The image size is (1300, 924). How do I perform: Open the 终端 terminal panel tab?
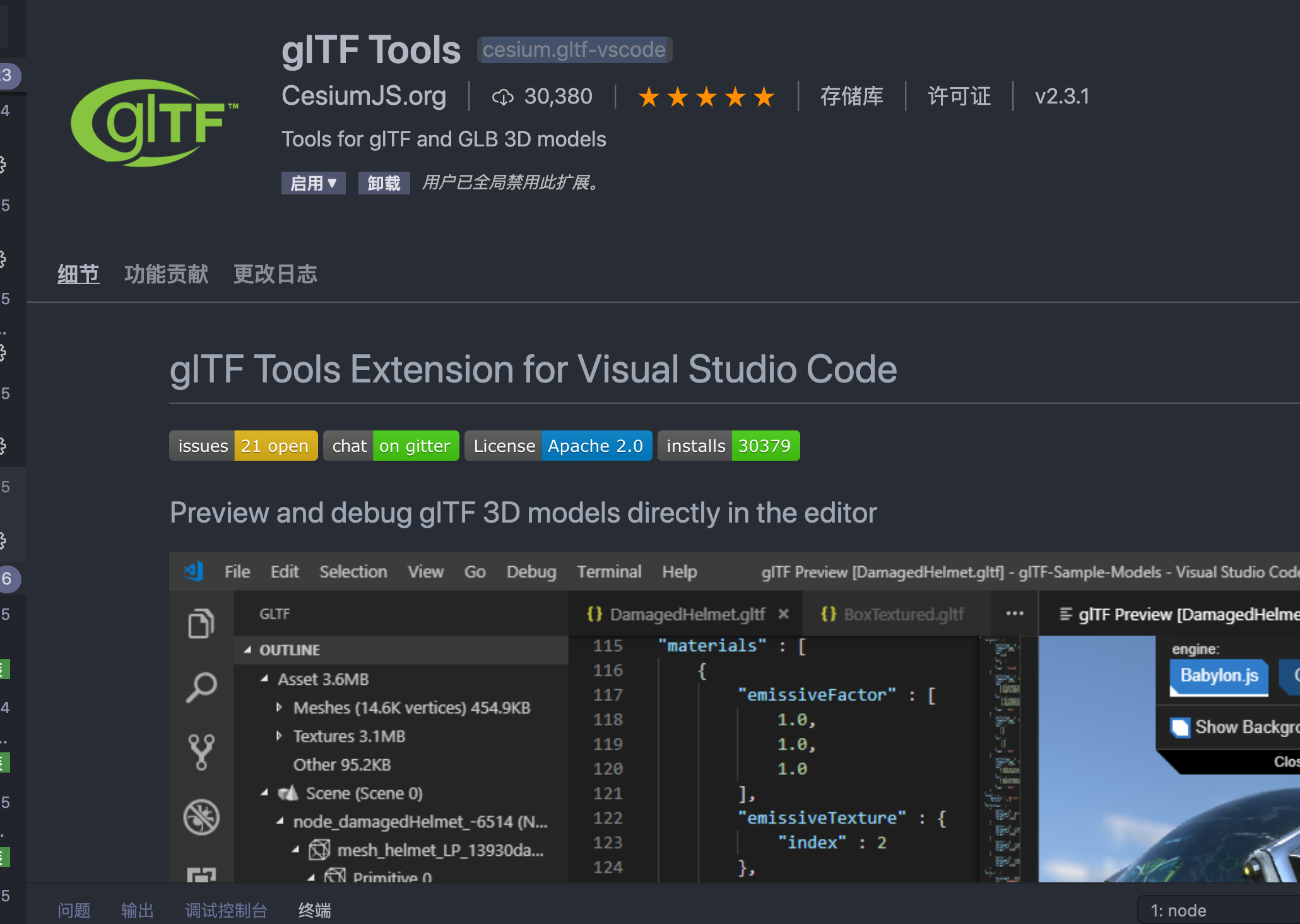(x=314, y=910)
